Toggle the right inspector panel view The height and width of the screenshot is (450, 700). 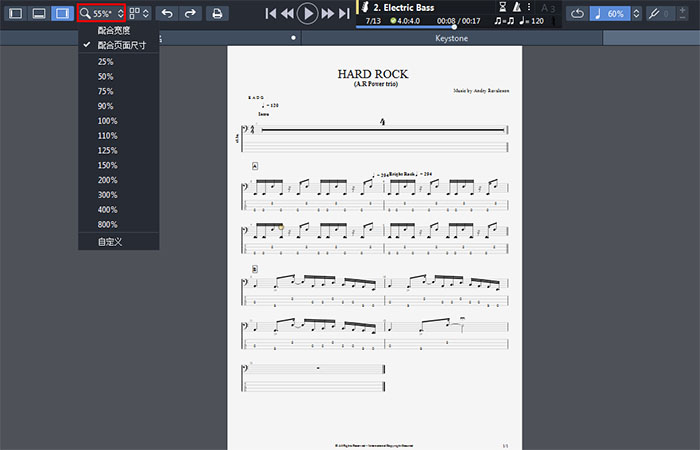[x=62, y=14]
